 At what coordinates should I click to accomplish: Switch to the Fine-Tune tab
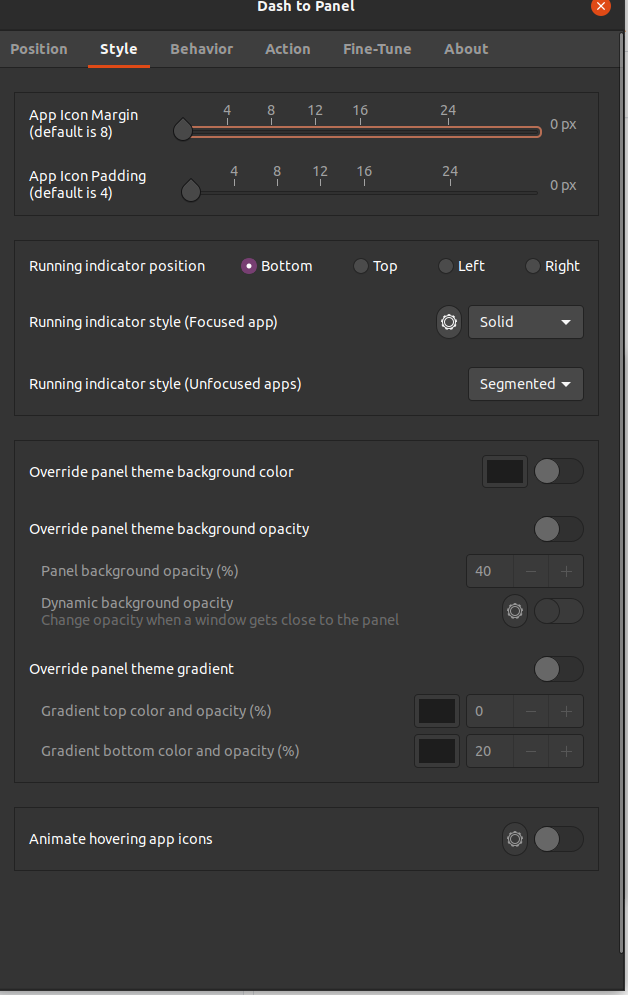pos(377,49)
